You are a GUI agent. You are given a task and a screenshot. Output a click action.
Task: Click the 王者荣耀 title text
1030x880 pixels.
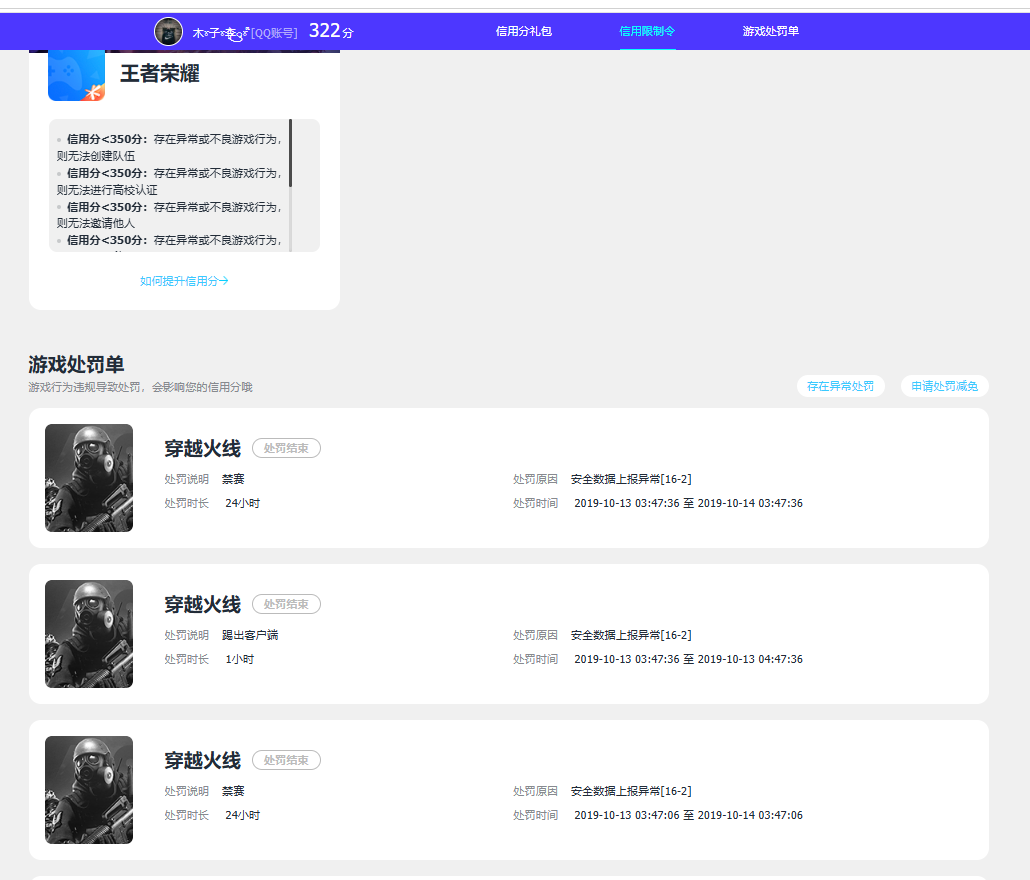tap(160, 73)
